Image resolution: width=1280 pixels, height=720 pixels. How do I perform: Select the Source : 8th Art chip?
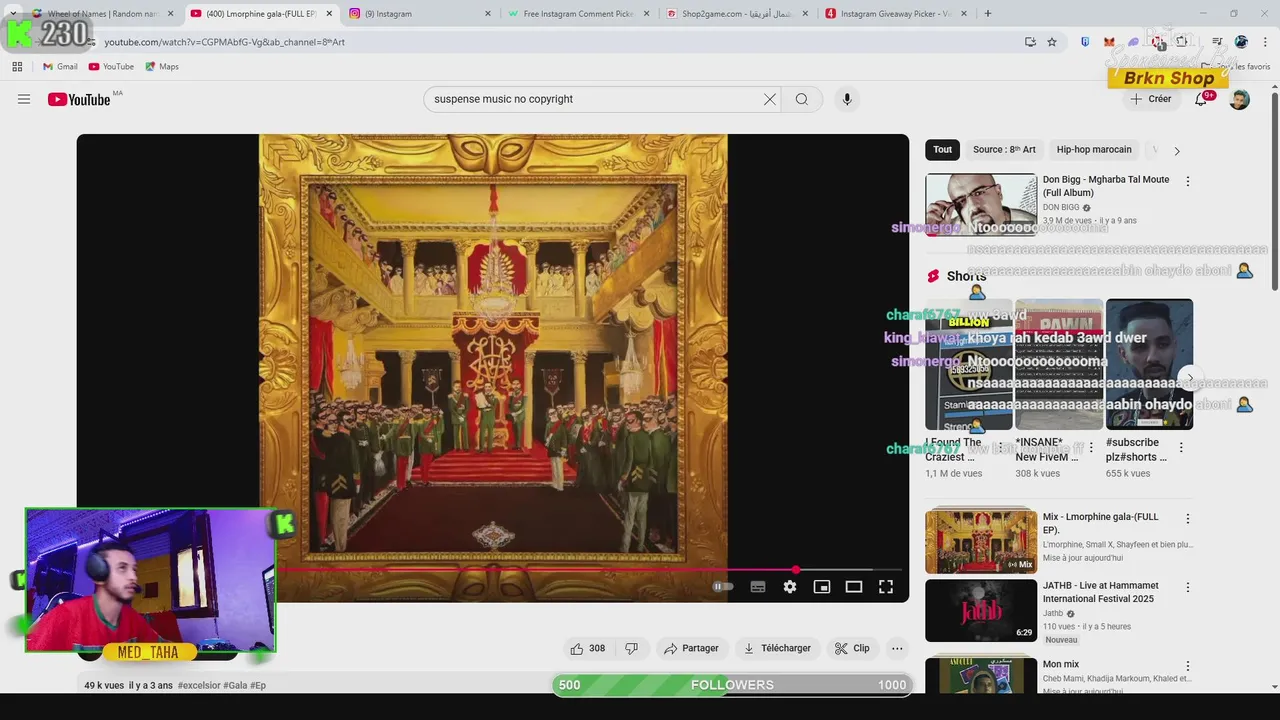click(x=1004, y=150)
